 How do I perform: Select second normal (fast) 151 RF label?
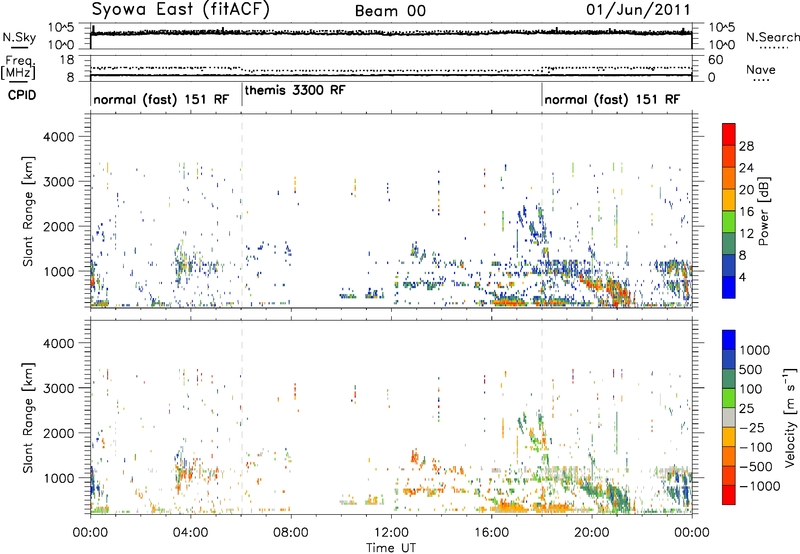tap(612, 99)
